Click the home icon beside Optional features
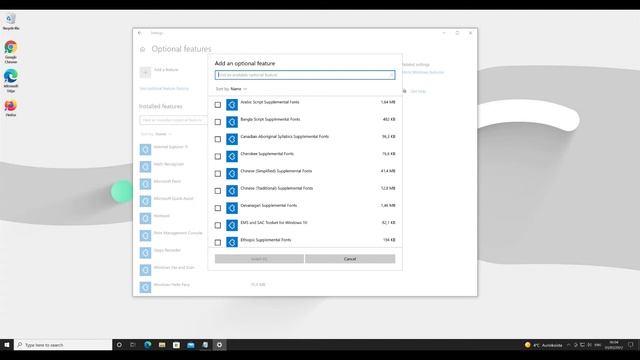Screen dimensions: 640x360 coord(142,49)
